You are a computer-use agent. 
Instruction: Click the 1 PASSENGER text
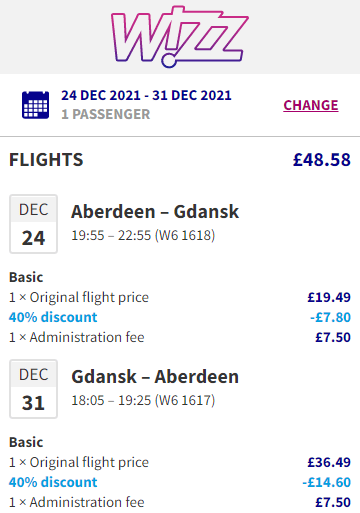[x=106, y=114]
